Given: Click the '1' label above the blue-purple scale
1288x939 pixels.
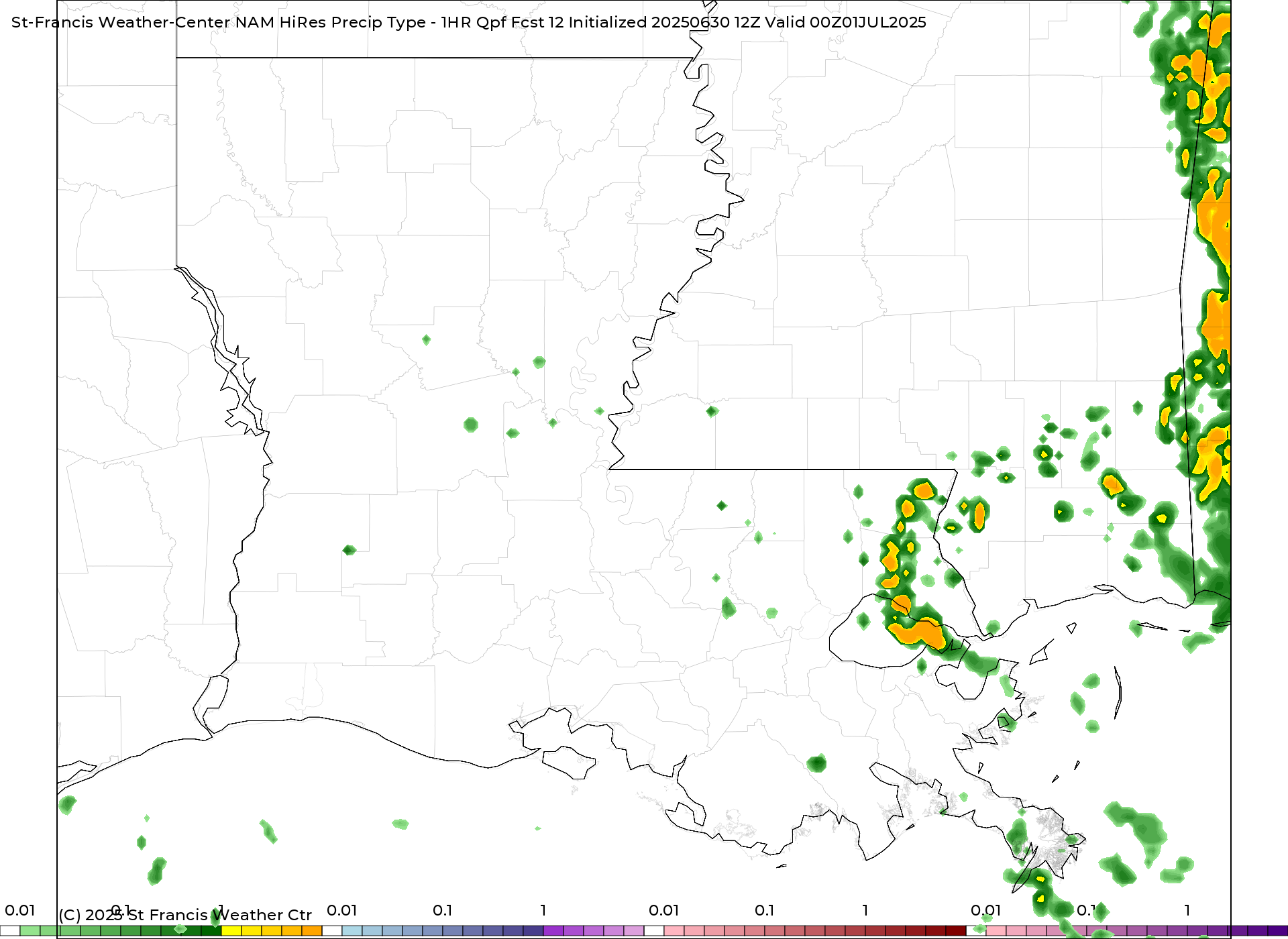Looking at the screenshot, I should point(543,910).
